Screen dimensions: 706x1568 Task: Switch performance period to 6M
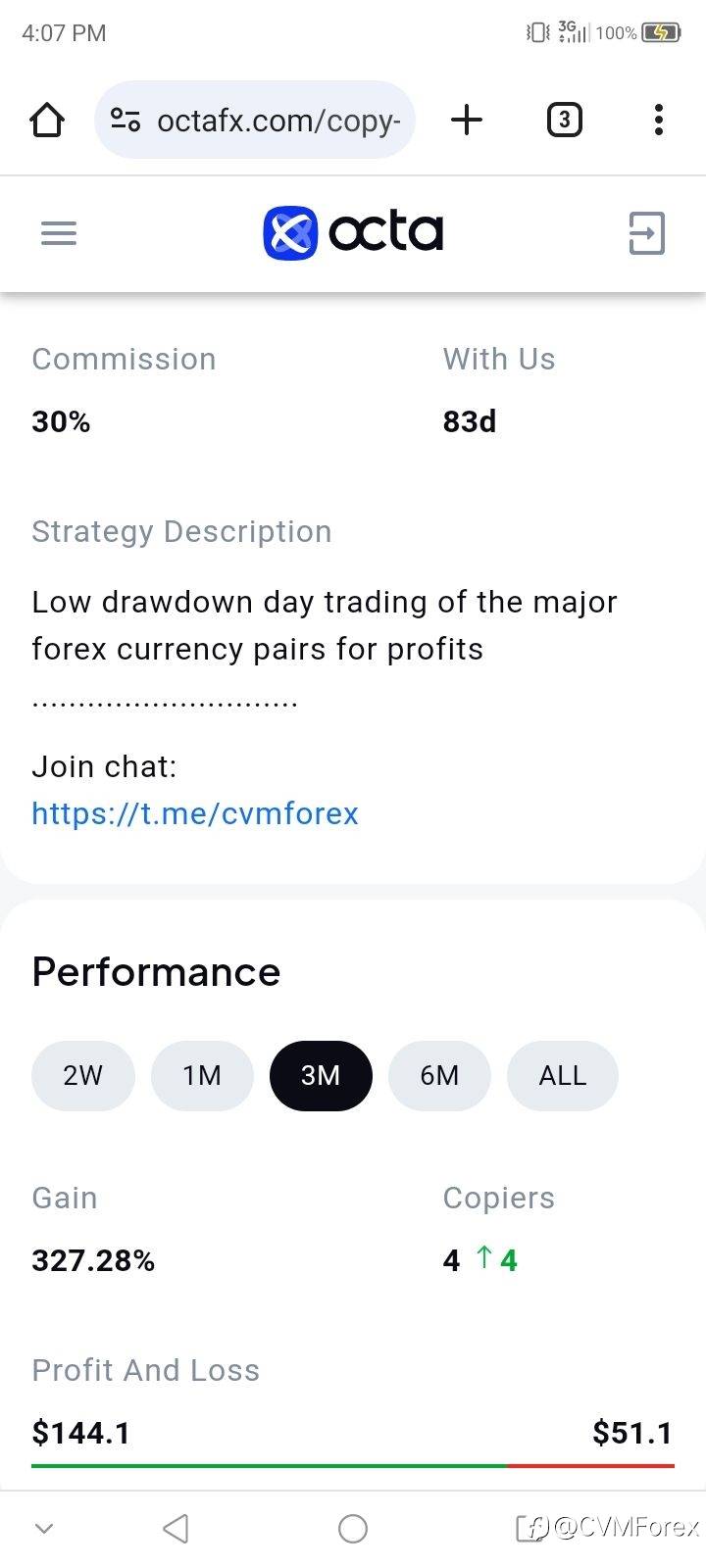pos(439,1076)
